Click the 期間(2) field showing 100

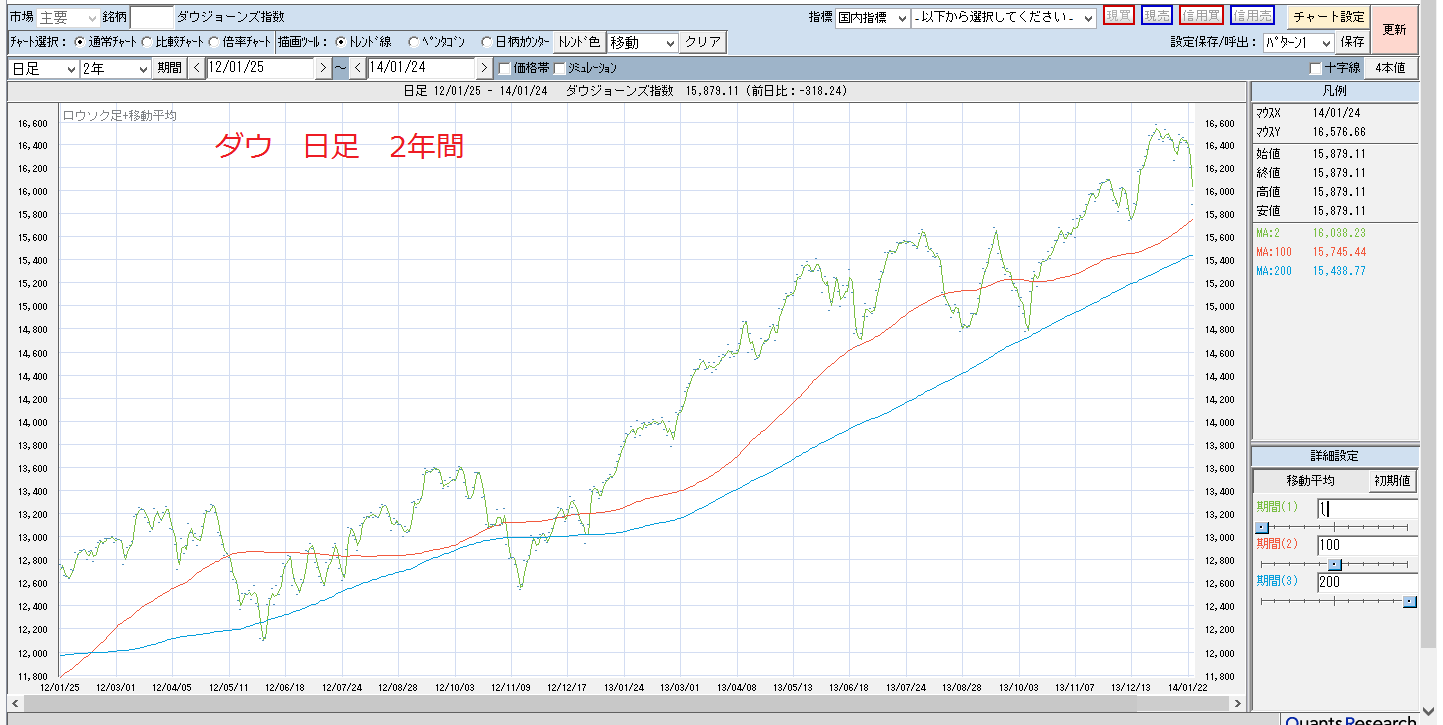coord(1367,545)
